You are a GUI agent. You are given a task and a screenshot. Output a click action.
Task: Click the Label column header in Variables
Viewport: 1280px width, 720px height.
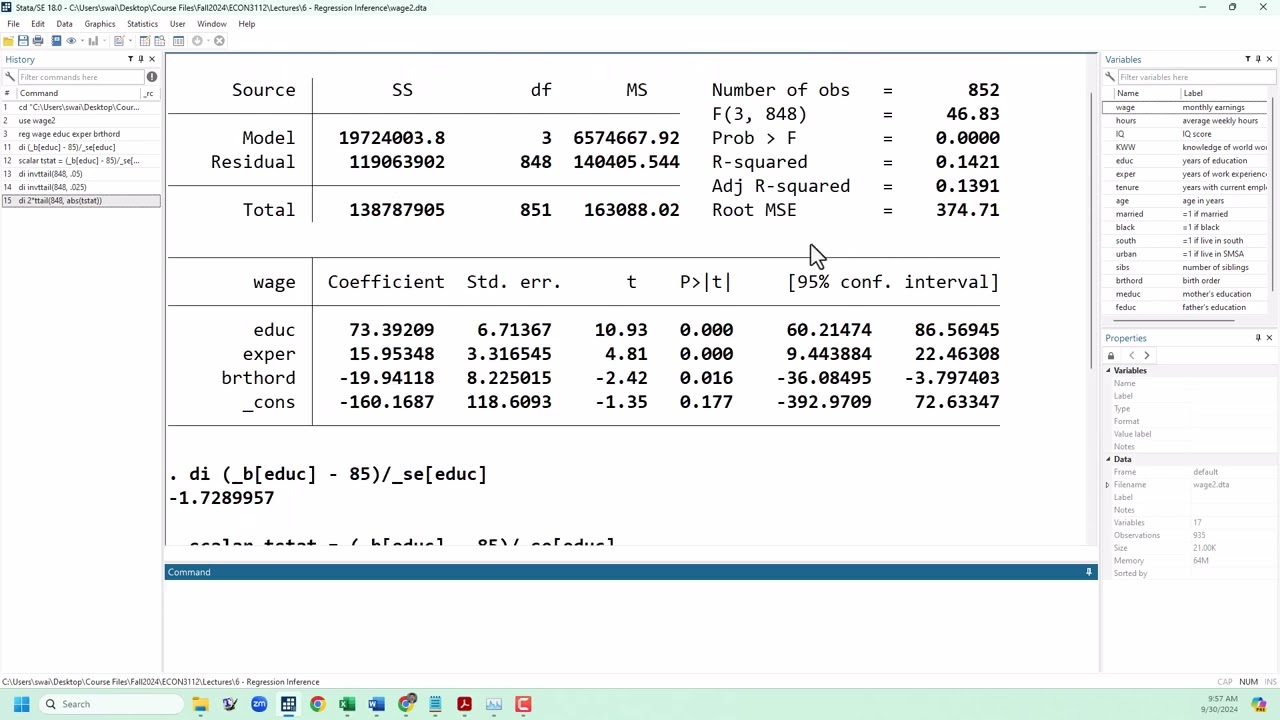(x=1223, y=93)
